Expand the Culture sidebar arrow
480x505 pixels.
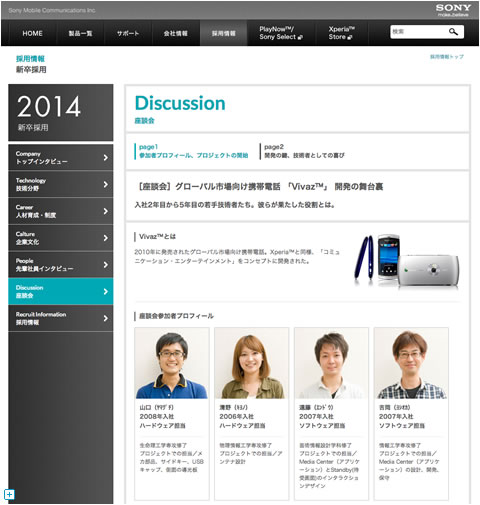point(106,238)
